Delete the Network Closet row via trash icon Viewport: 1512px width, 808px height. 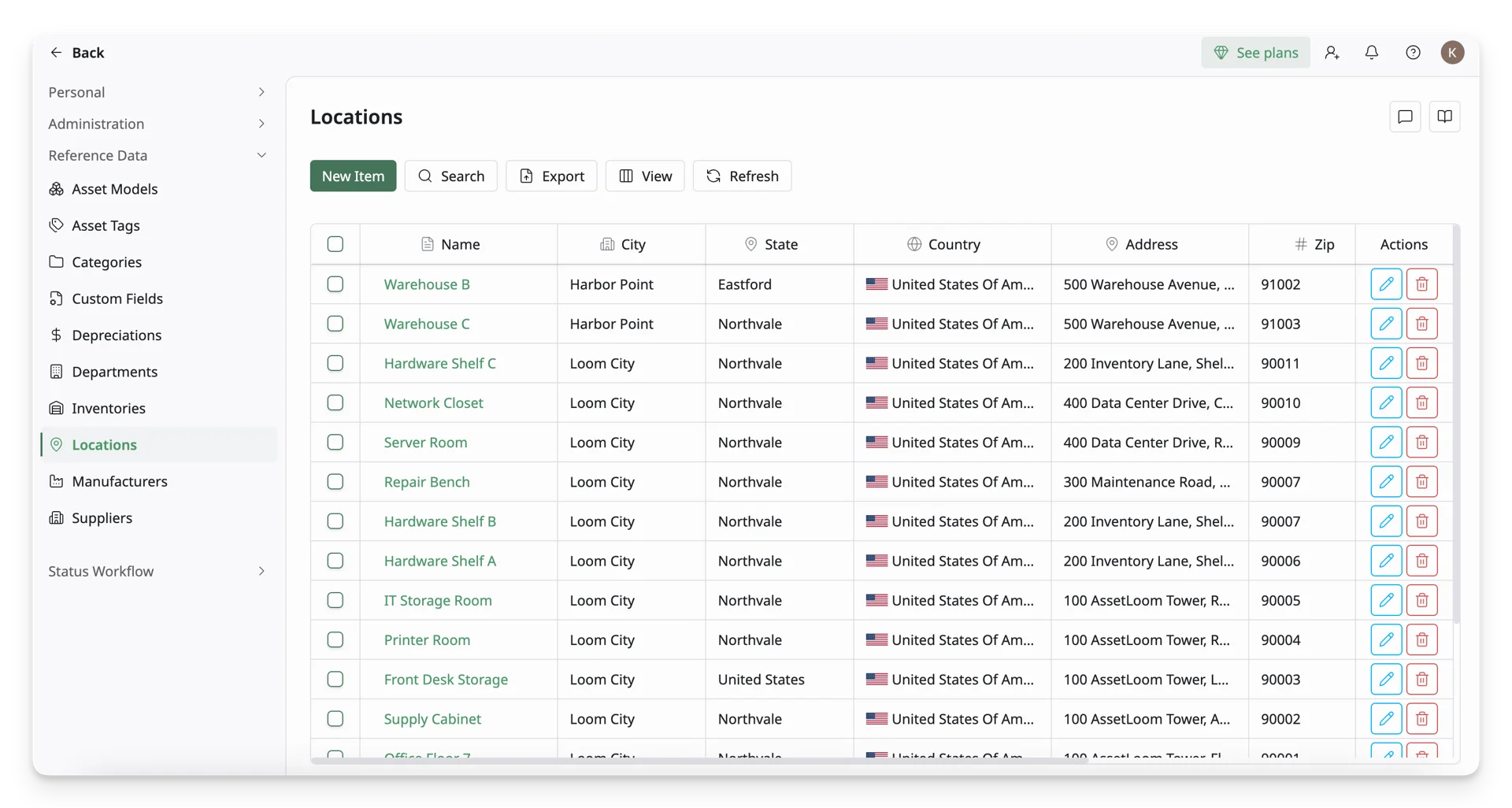[1421, 402]
